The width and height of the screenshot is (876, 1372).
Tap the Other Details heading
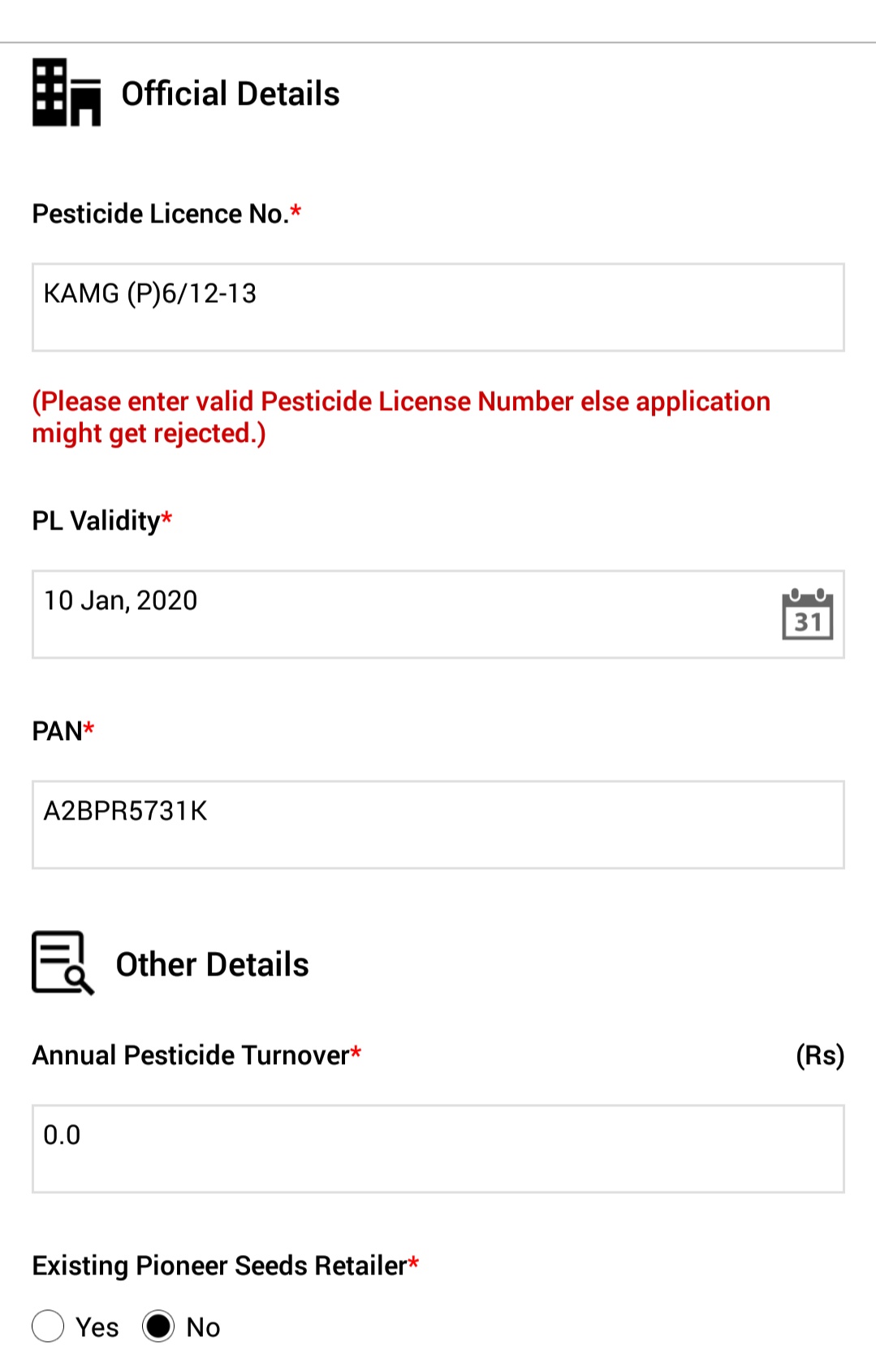pos(213,964)
